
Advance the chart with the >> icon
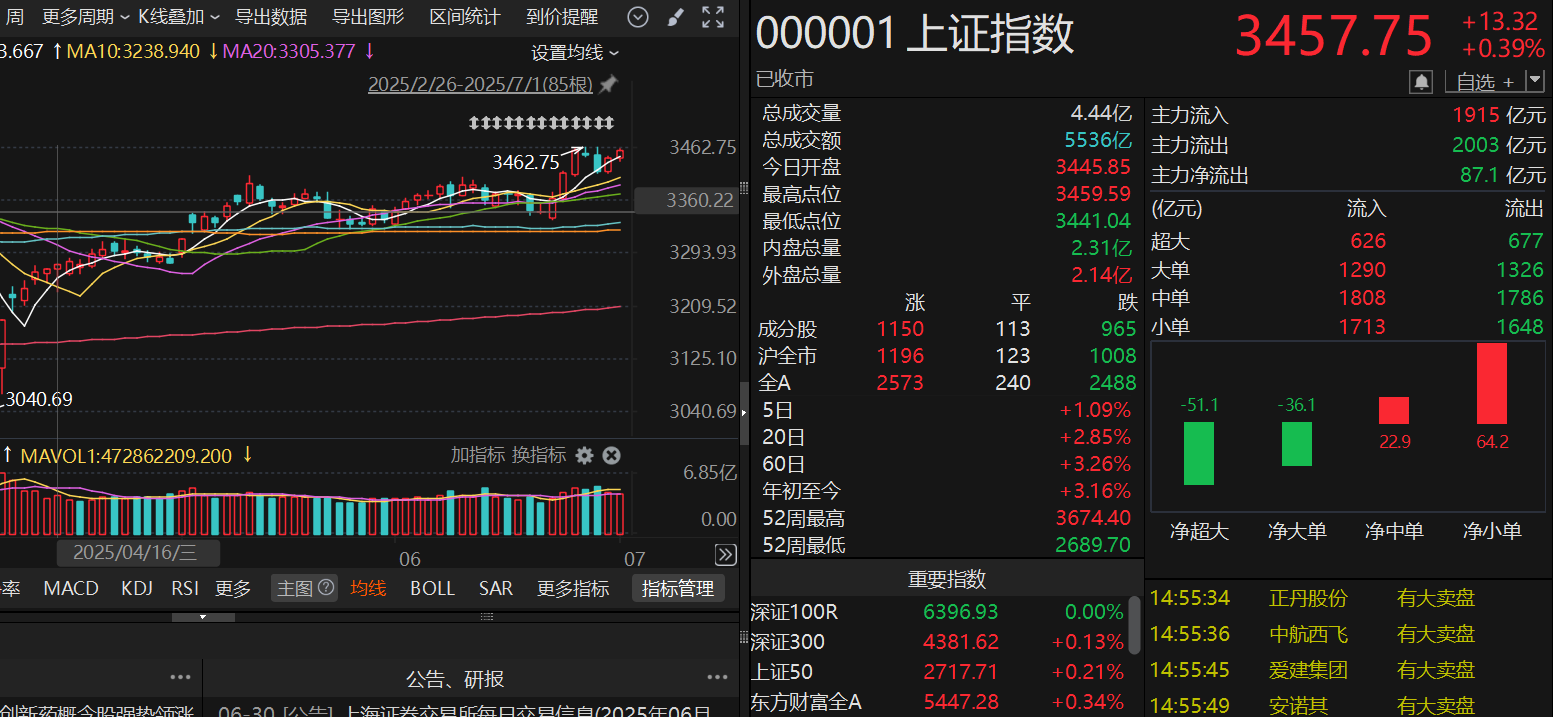coord(725,555)
